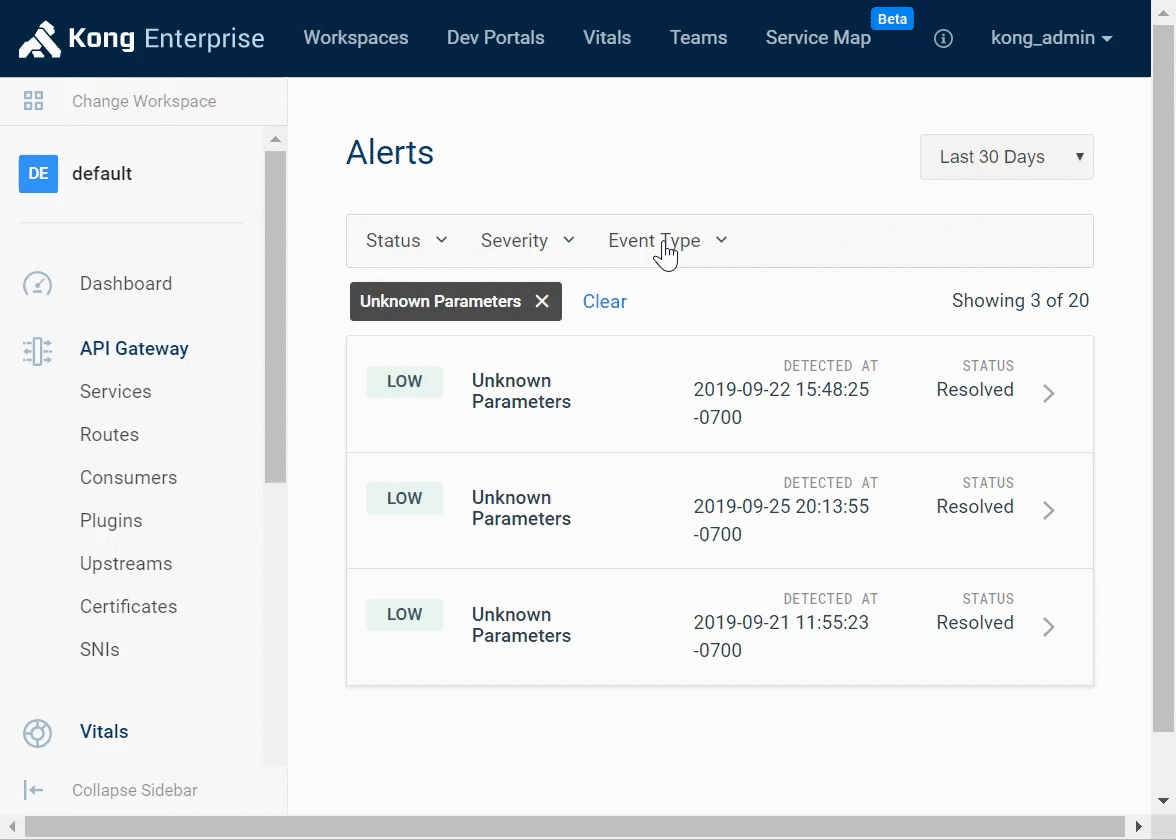Select the default workspace name
This screenshot has height=840, width=1176.
(x=102, y=173)
